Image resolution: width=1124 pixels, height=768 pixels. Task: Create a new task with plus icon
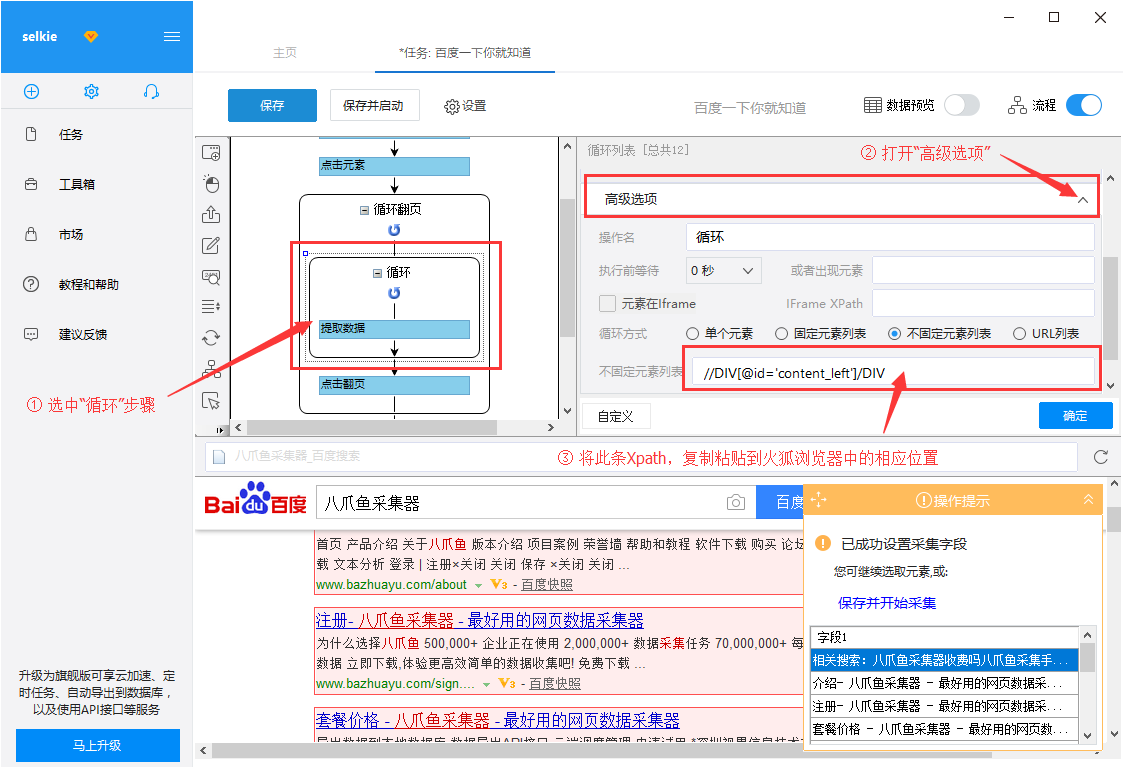[x=32, y=92]
